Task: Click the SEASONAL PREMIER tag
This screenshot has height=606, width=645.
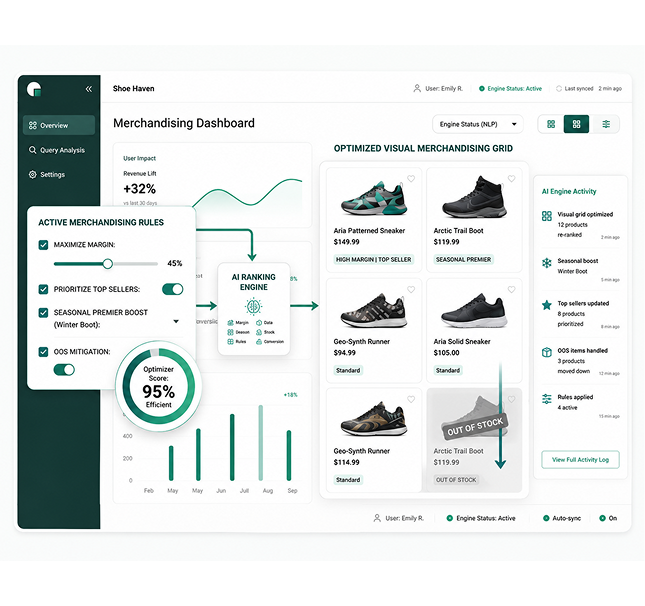Action: (464, 260)
